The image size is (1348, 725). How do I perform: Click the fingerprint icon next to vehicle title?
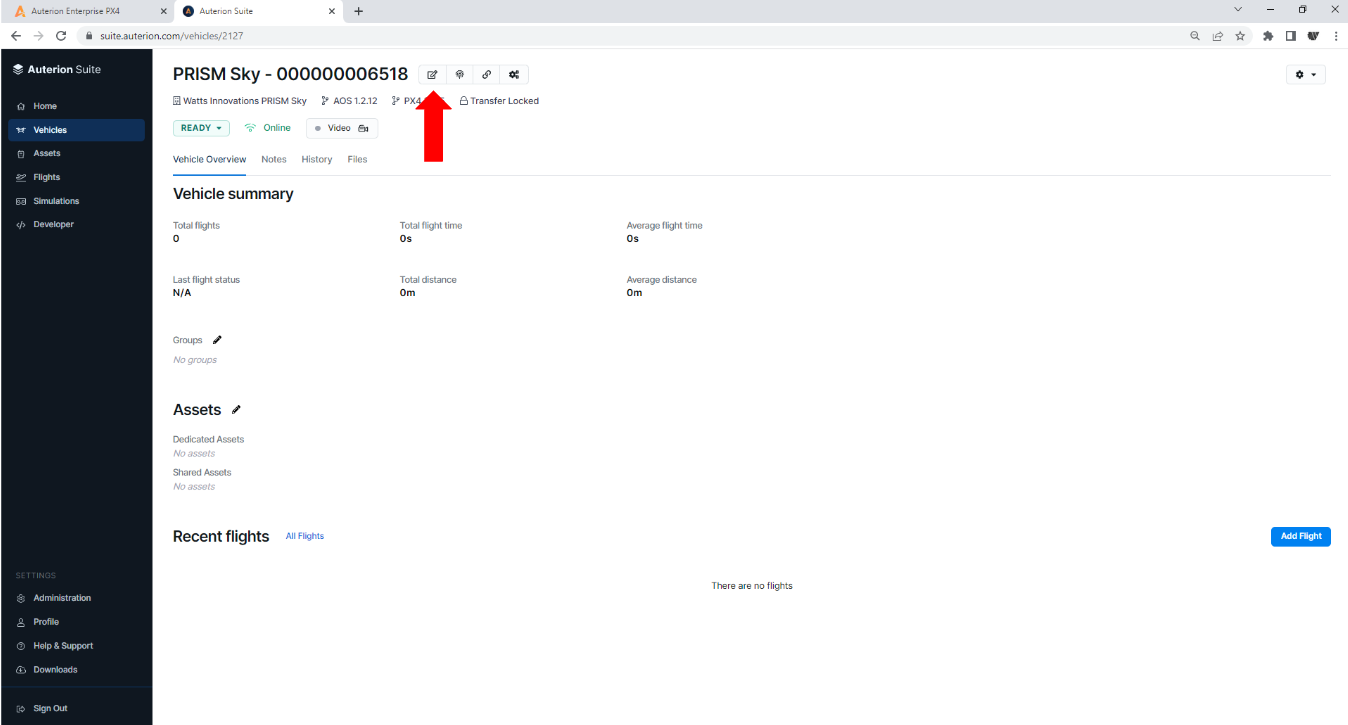pyautogui.click(x=459, y=75)
